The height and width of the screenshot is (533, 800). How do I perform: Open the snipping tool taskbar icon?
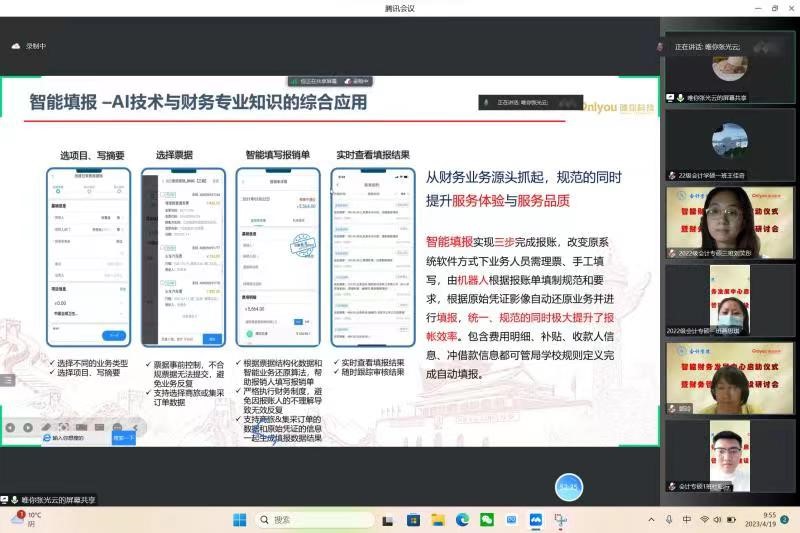561,520
